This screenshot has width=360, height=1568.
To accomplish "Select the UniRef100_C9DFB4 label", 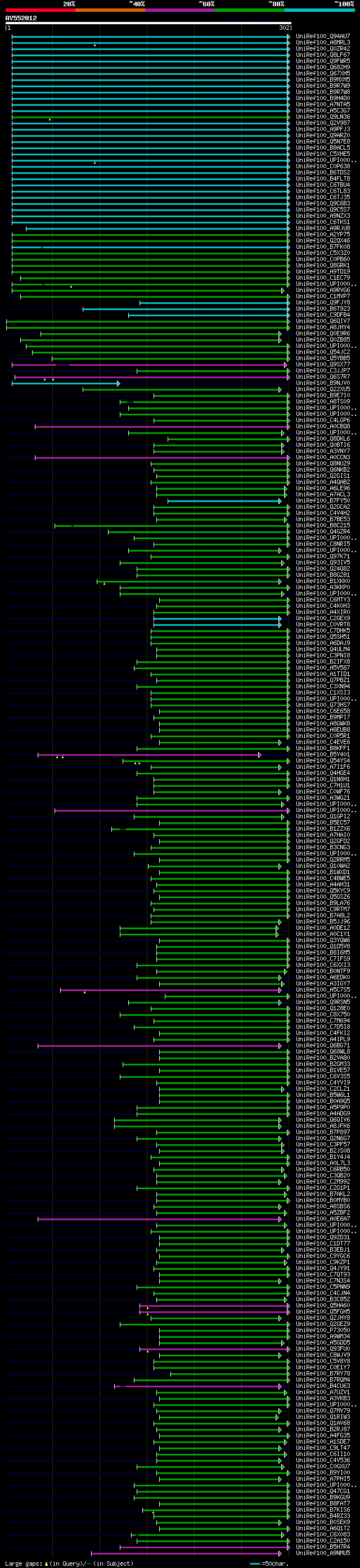I will coord(323,315).
